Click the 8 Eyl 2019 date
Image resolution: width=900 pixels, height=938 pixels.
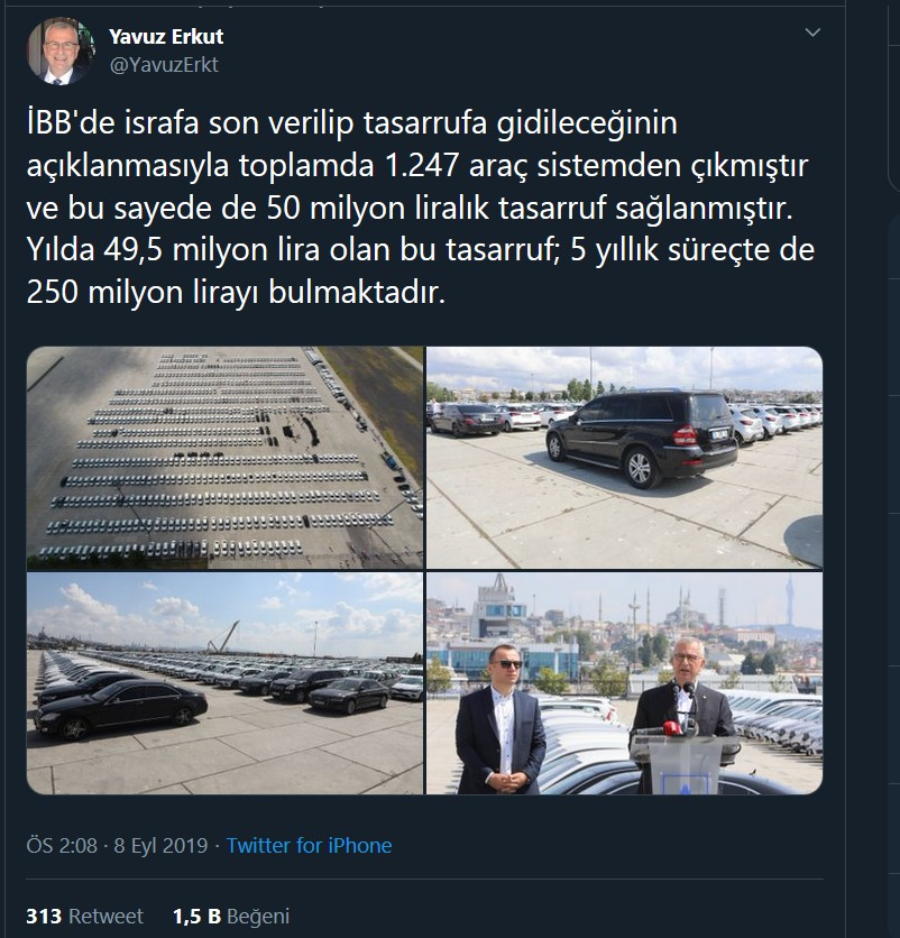point(160,845)
